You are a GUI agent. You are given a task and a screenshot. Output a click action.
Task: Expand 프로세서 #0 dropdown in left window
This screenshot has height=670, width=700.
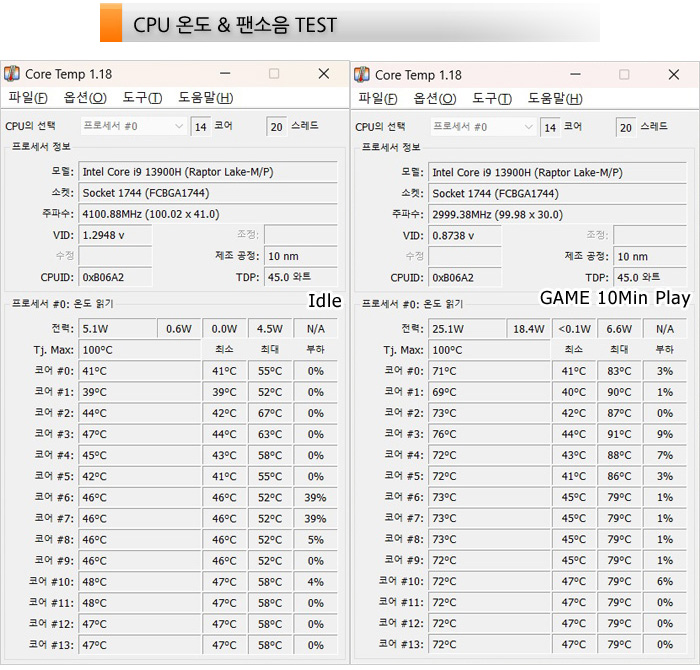pos(178,126)
